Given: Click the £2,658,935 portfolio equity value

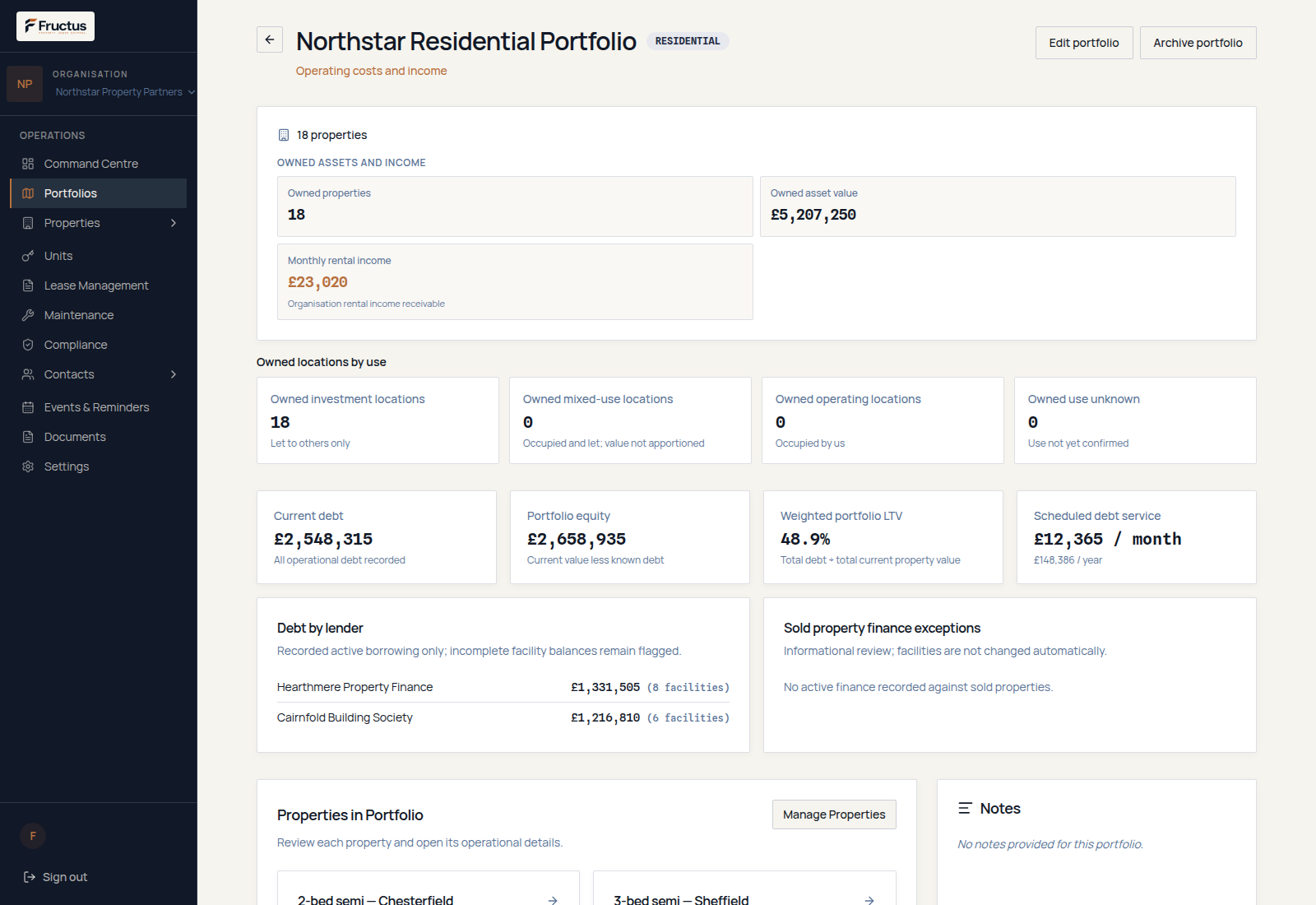Looking at the screenshot, I should point(577,539).
